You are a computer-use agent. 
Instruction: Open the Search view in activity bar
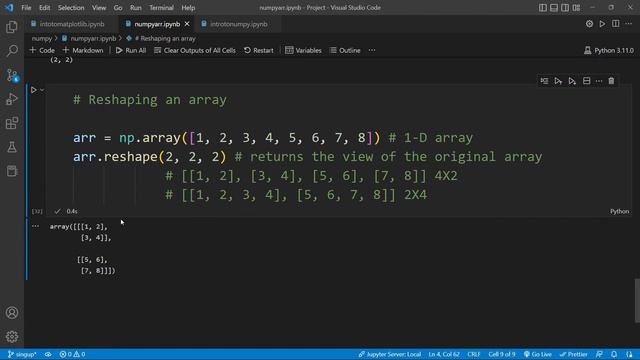point(12,51)
